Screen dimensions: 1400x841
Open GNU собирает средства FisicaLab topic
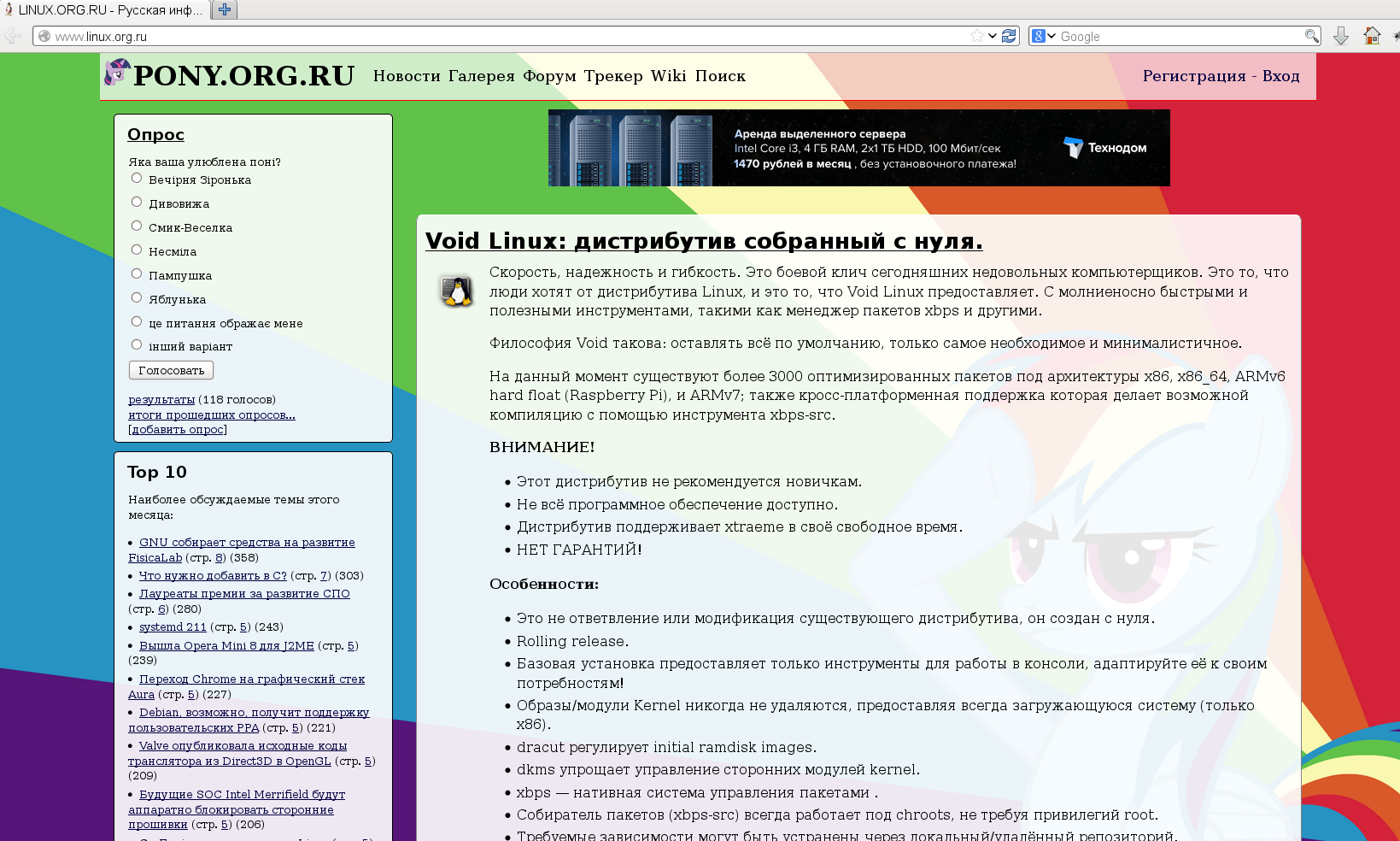tap(242, 550)
